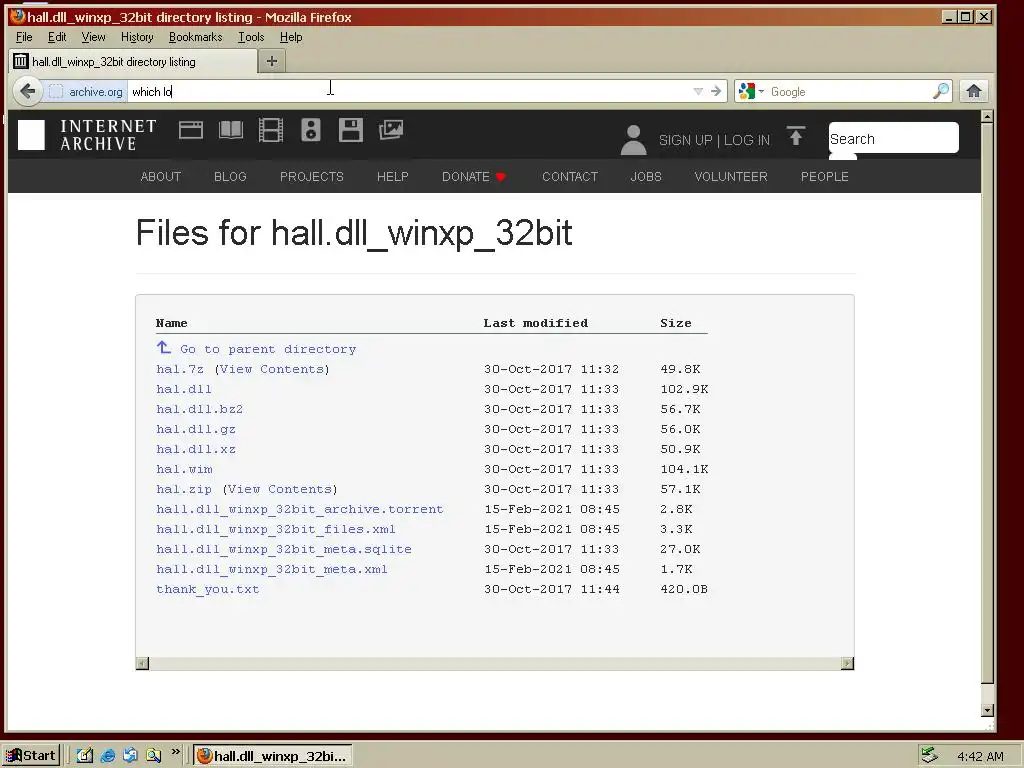1024x768 pixels.
Task: Open the PROJECTS page
Action: tap(312, 176)
